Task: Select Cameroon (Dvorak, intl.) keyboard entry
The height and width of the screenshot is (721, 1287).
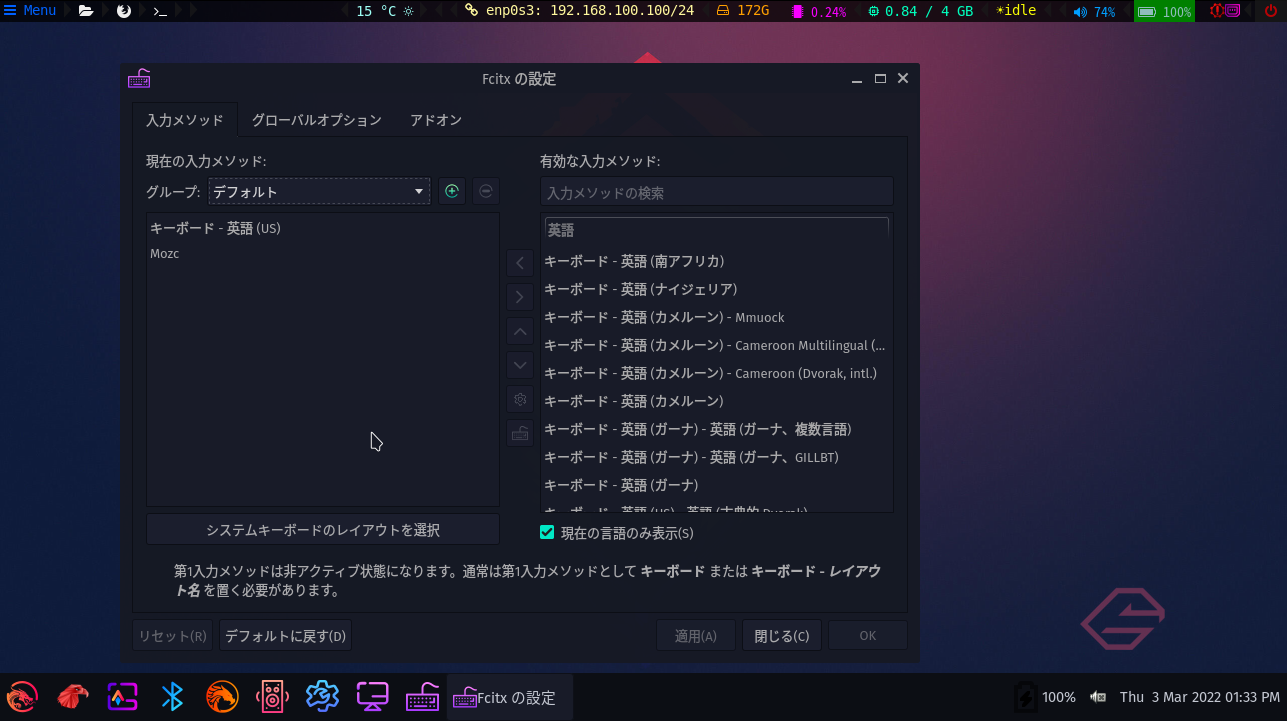Action: (716, 373)
